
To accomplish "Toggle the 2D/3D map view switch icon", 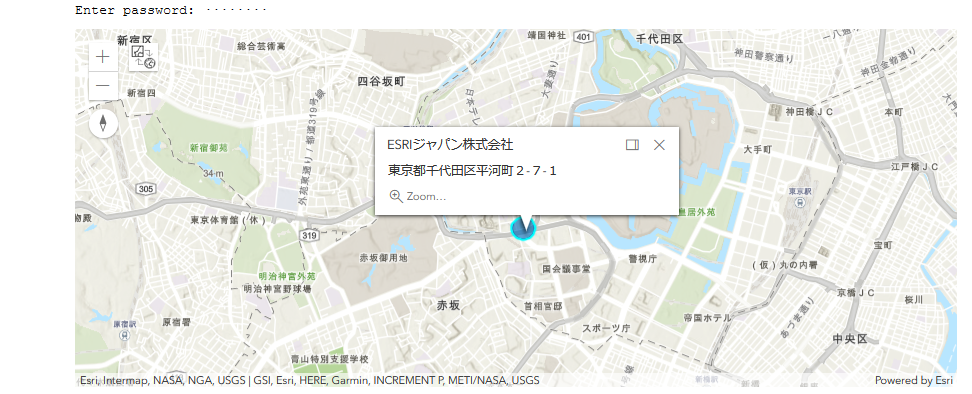I will [x=144, y=57].
